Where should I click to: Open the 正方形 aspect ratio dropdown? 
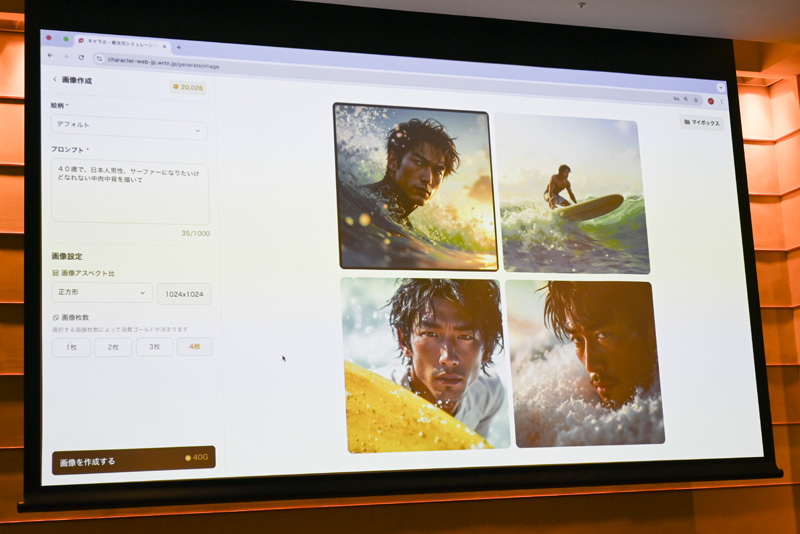tap(101, 293)
